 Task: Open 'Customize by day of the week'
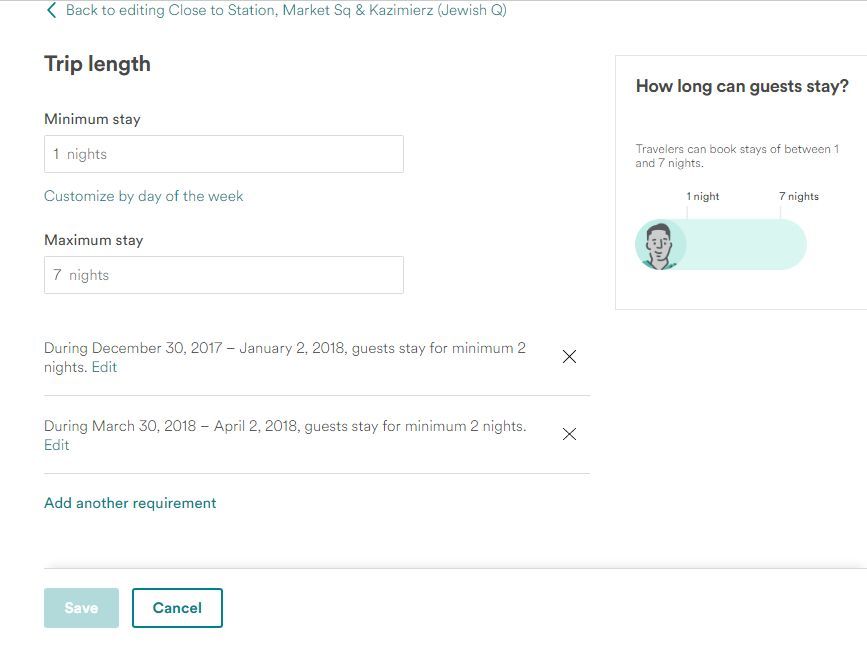[143, 196]
